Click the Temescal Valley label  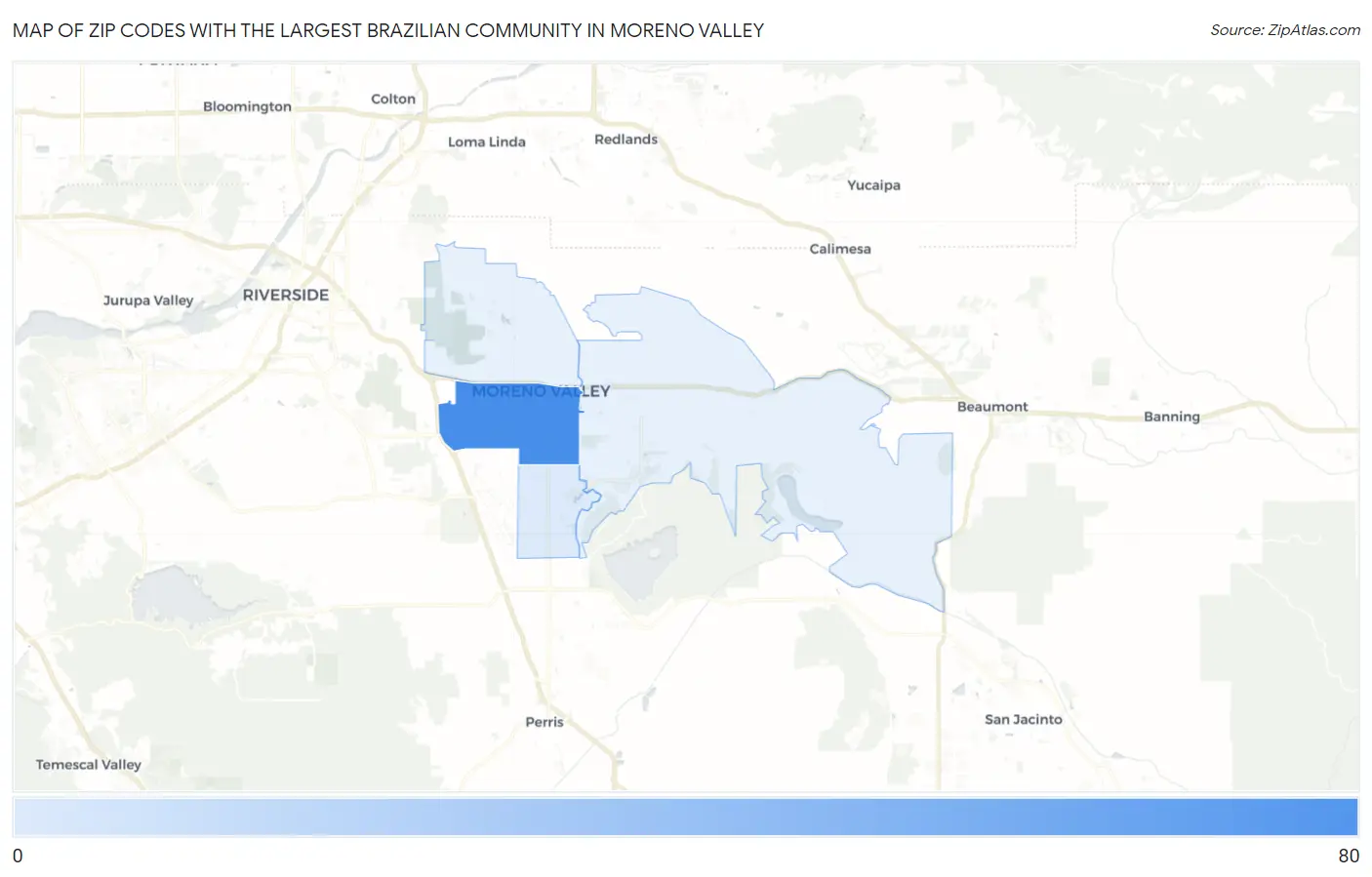coord(89,765)
